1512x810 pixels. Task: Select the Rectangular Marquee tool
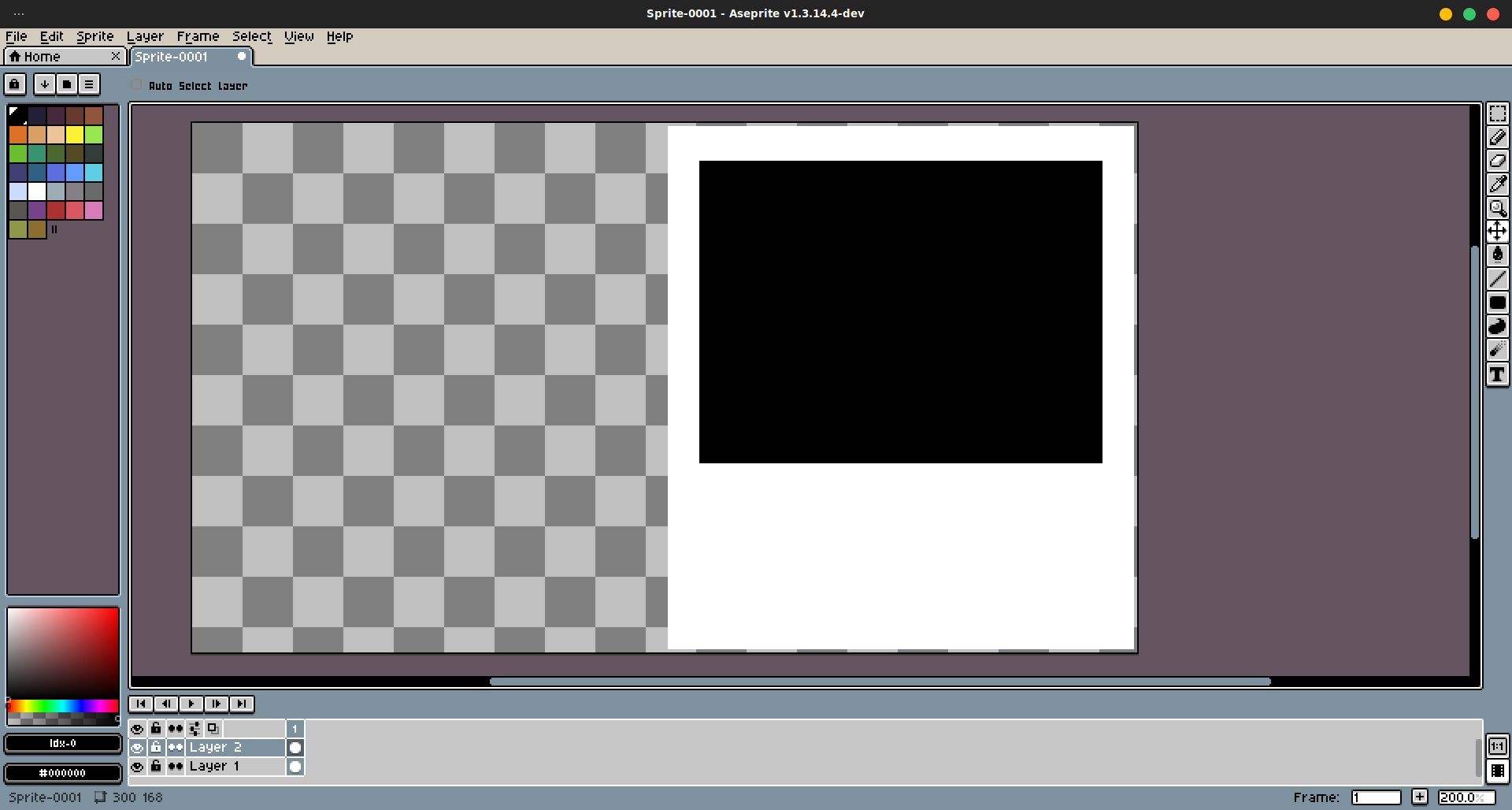(x=1498, y=113)
